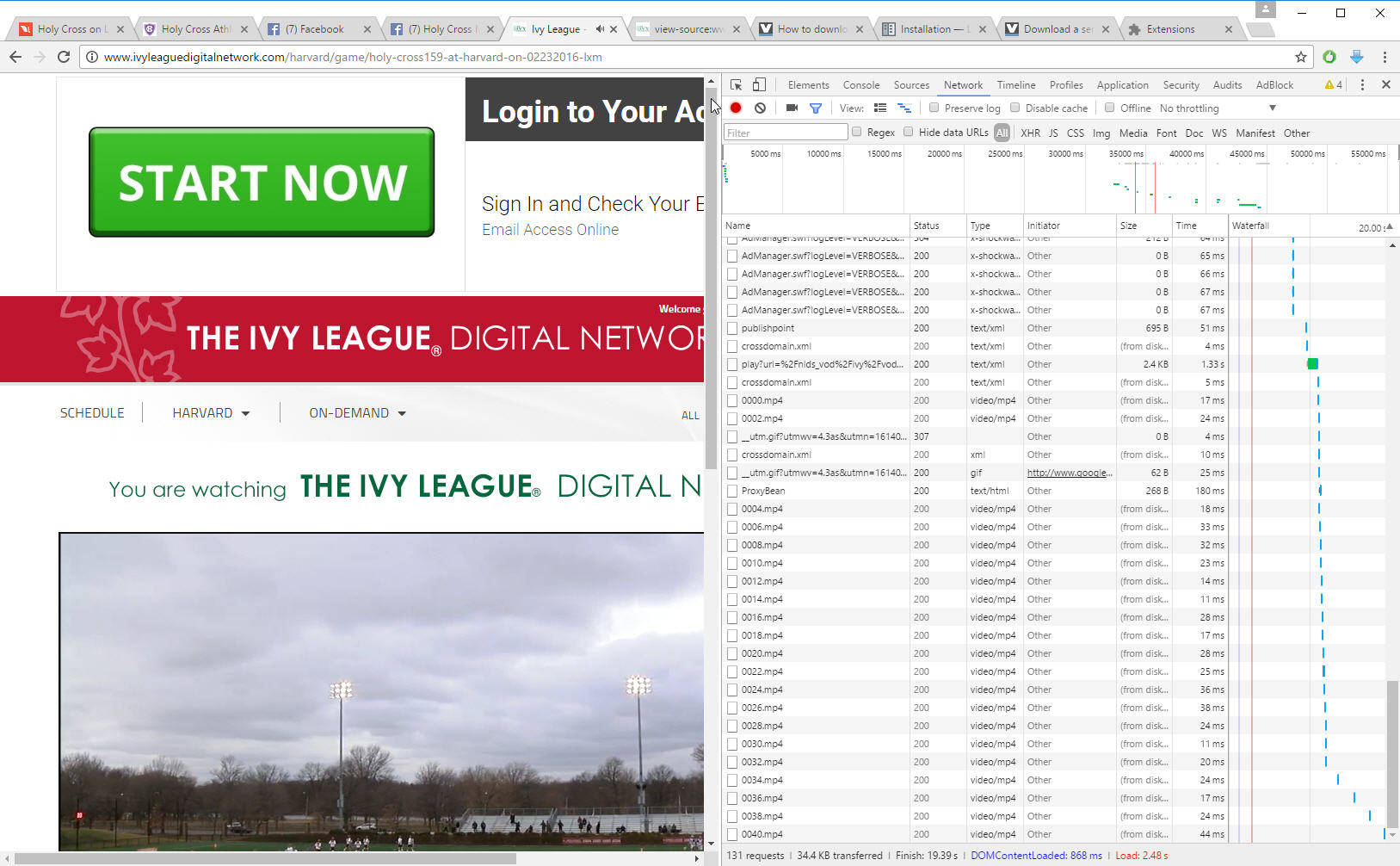Open DevTools customize three-dot menu
Screen dimensions: 1400x866
1362,84
